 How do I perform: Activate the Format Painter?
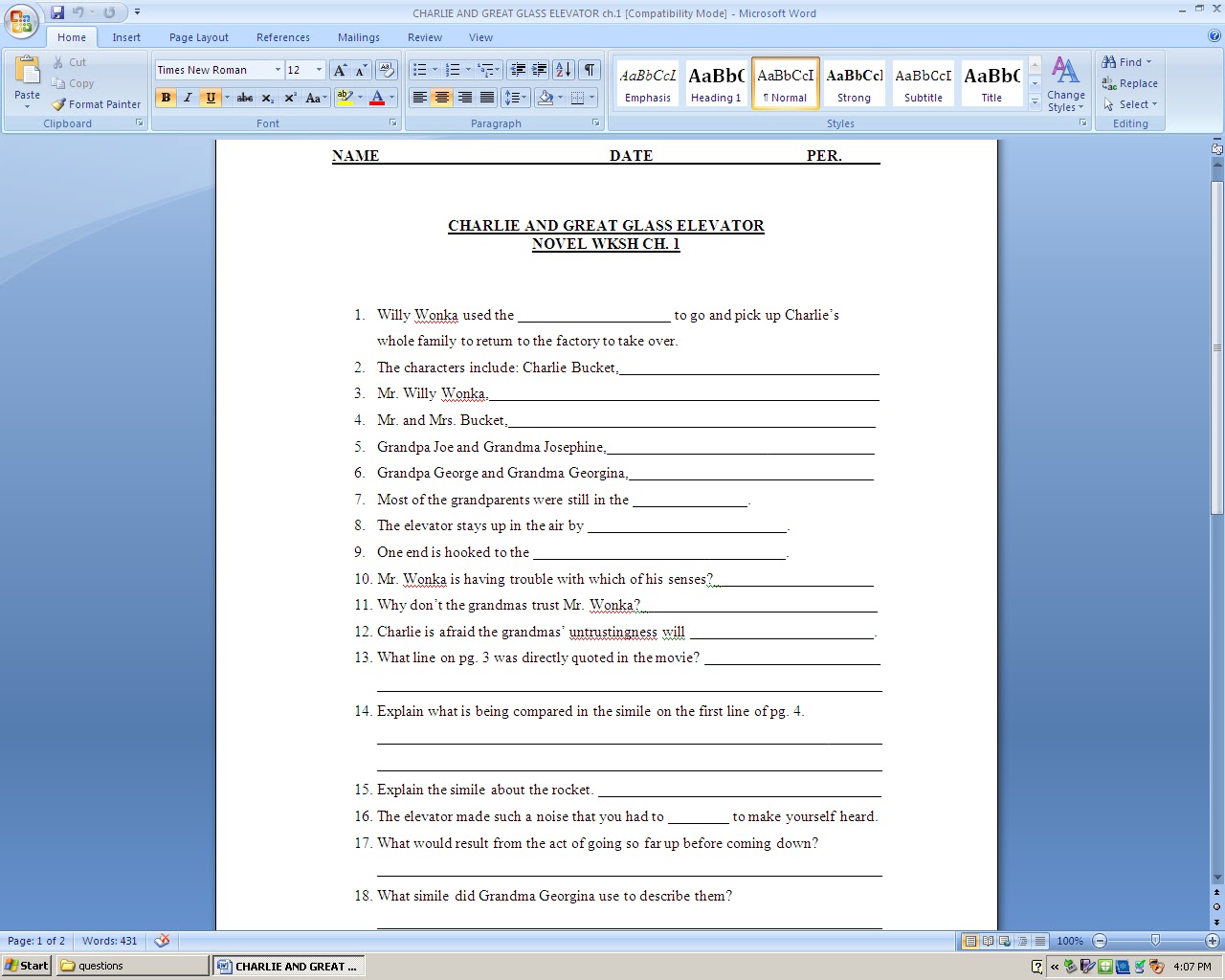pos(96,103)
